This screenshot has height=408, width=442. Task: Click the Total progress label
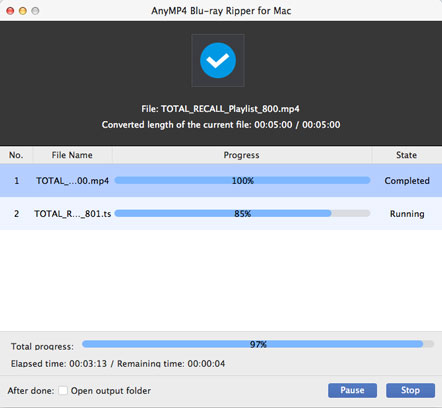(x=42, y=346)
